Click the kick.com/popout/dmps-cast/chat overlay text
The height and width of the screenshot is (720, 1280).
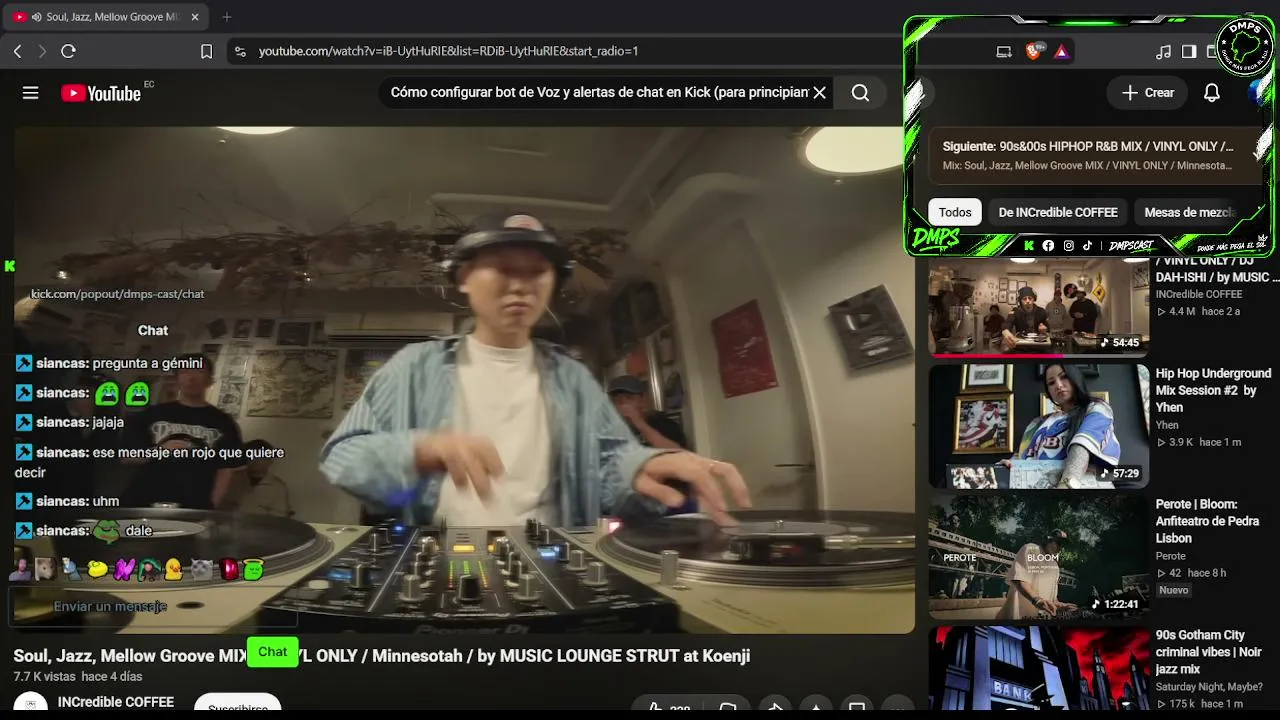[117, 294]
